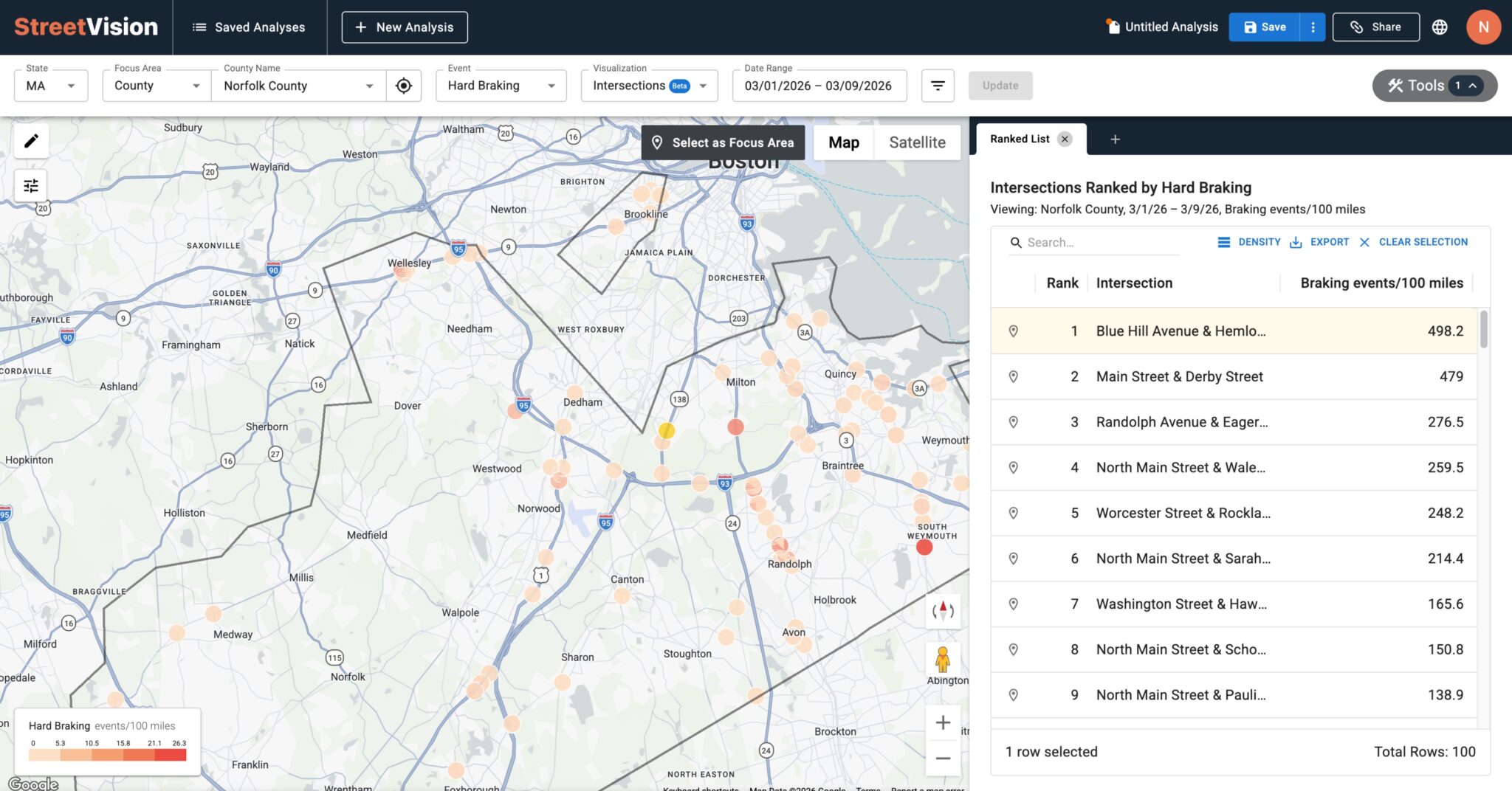Click the globe language icon
Screen dimensions: 1512x791
(x=1439, y=27)
